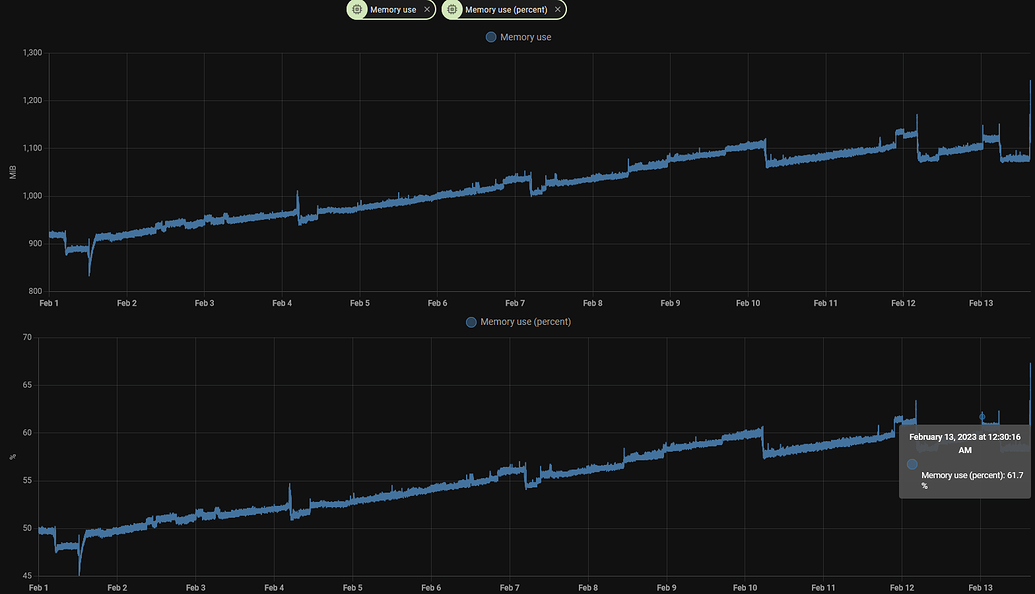Toggle Memory use series via legend circle

point(491,37)
